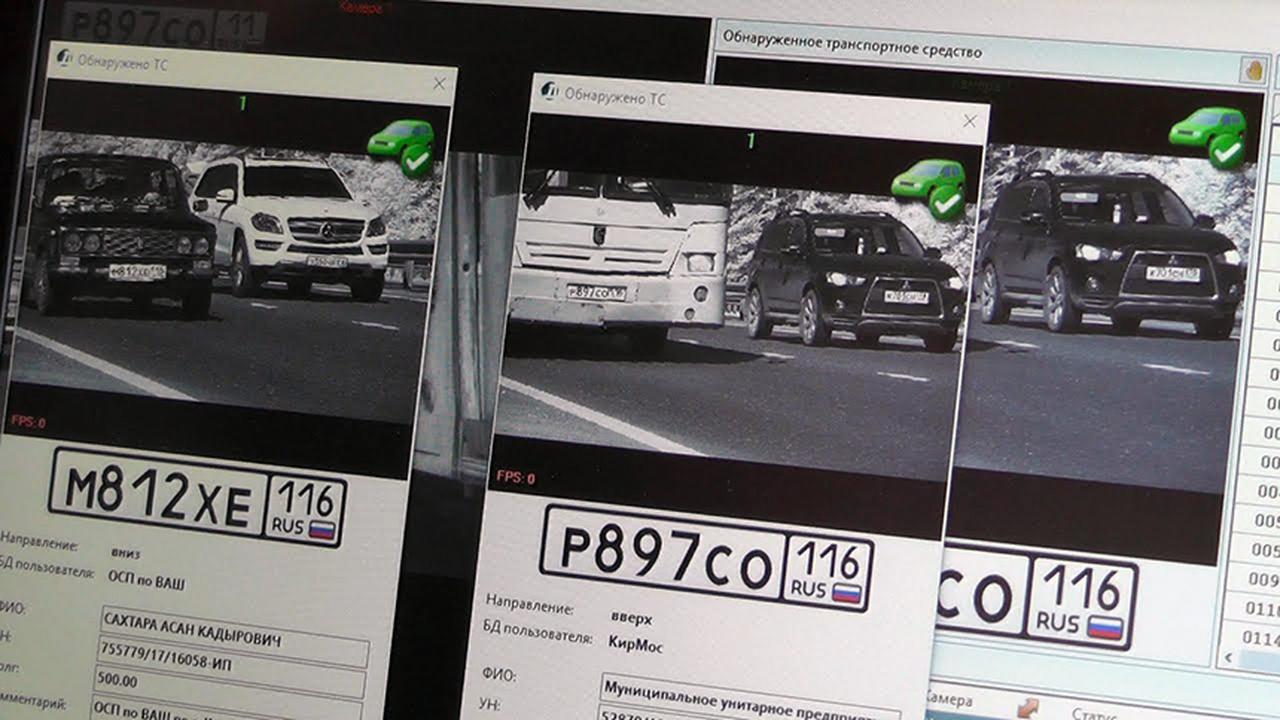Image resolution: width=1280 pixels, height=720 pixels.
Task: Click the partly covered plate image ending CO 116 in the right window
Action: 1035,597
